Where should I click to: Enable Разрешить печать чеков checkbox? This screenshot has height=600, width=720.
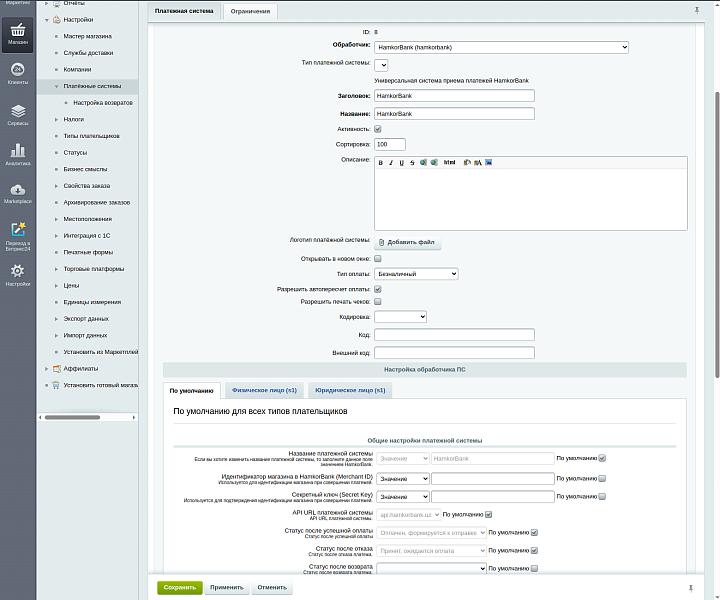378,301
